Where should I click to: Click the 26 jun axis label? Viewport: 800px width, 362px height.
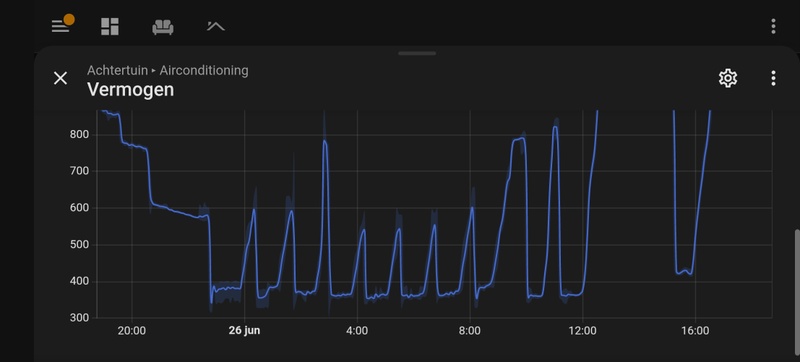tap(244, 330)
